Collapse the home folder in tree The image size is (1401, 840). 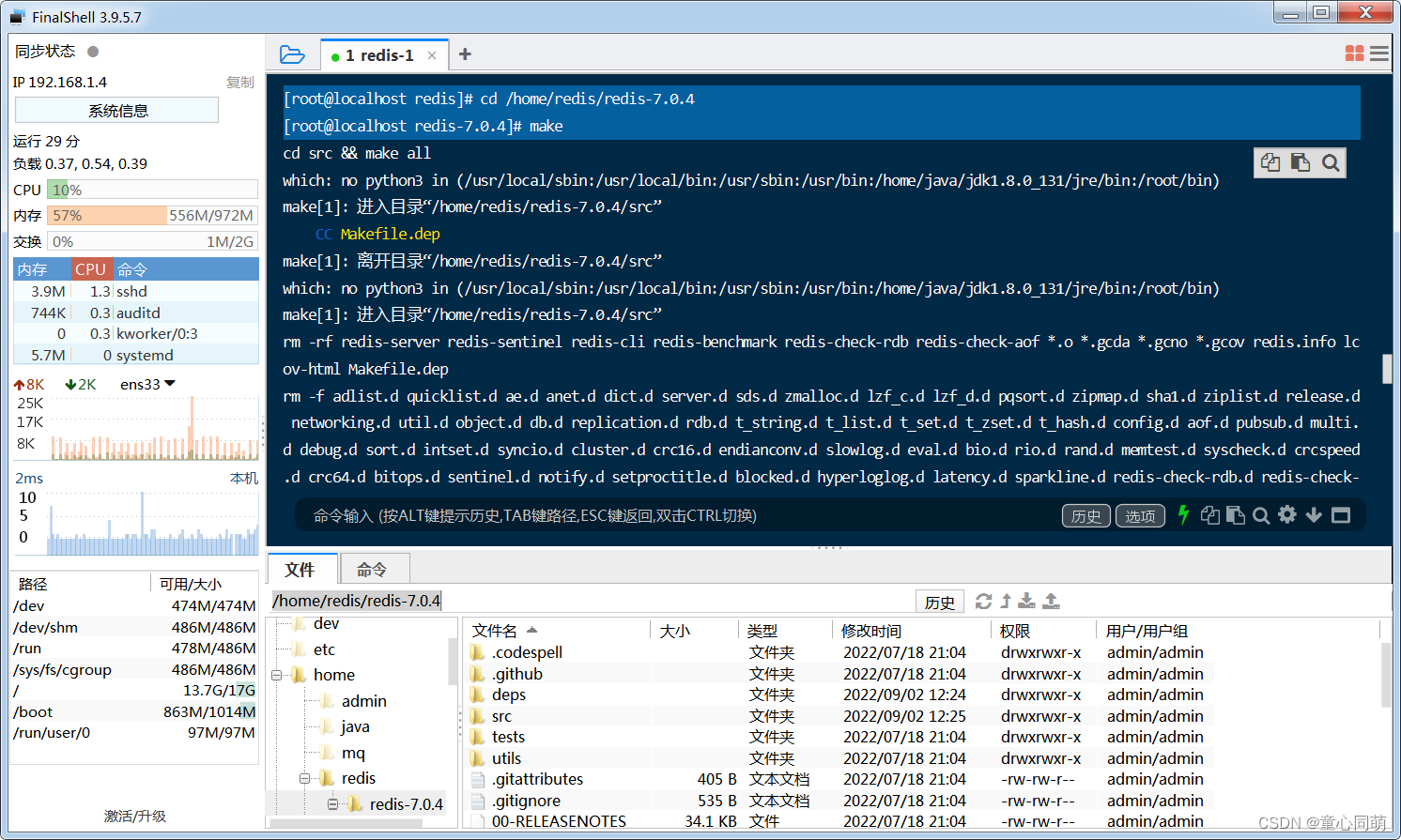coord(277,675)
